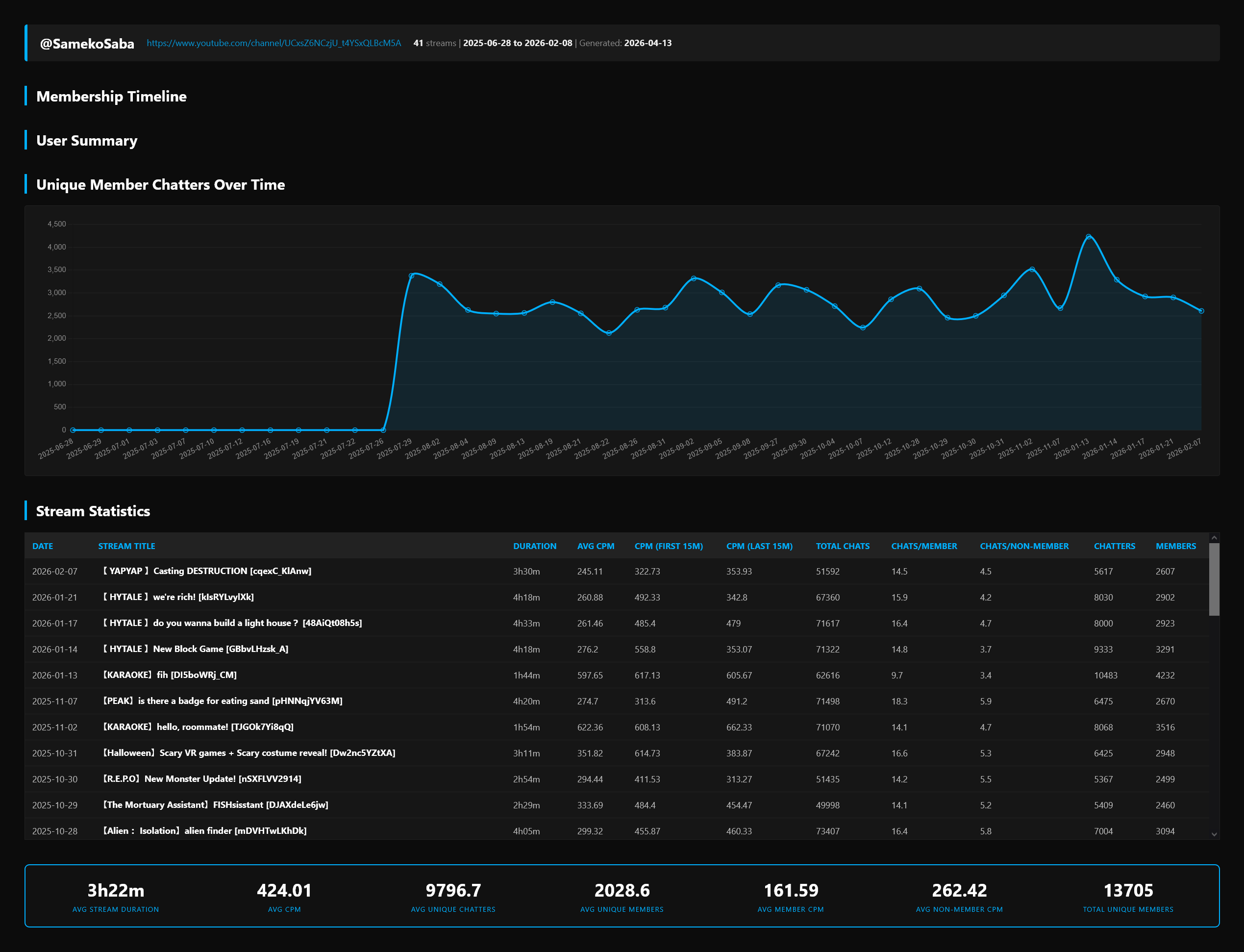Click the first chart data point, 2025-06-28

coord(73,430)
